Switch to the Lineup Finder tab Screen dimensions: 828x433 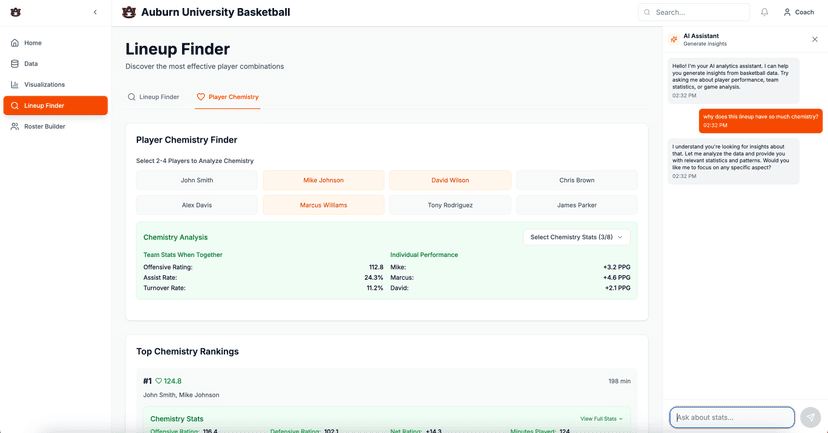tap(154, 97)
